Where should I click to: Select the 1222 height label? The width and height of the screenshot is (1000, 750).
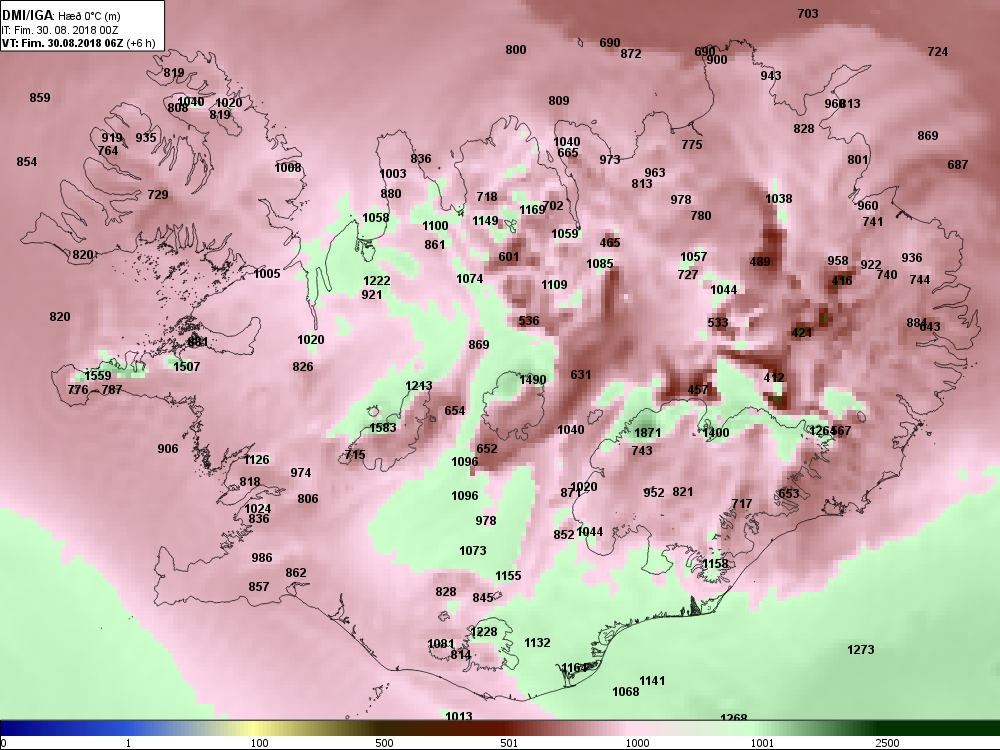click(x=377, y=281)
